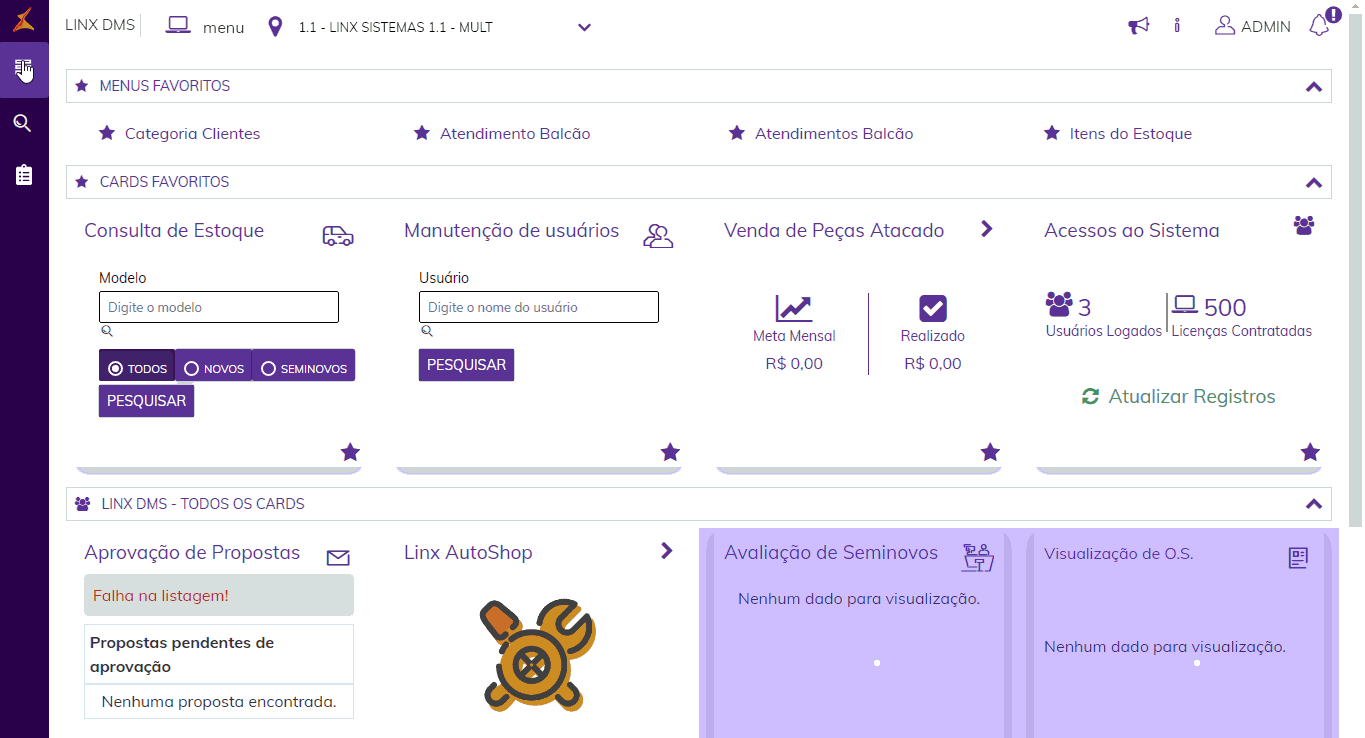Click the ADMIN user profile icon
The height and width of the screenshot is (738, 1365).
coord(1225,26)
